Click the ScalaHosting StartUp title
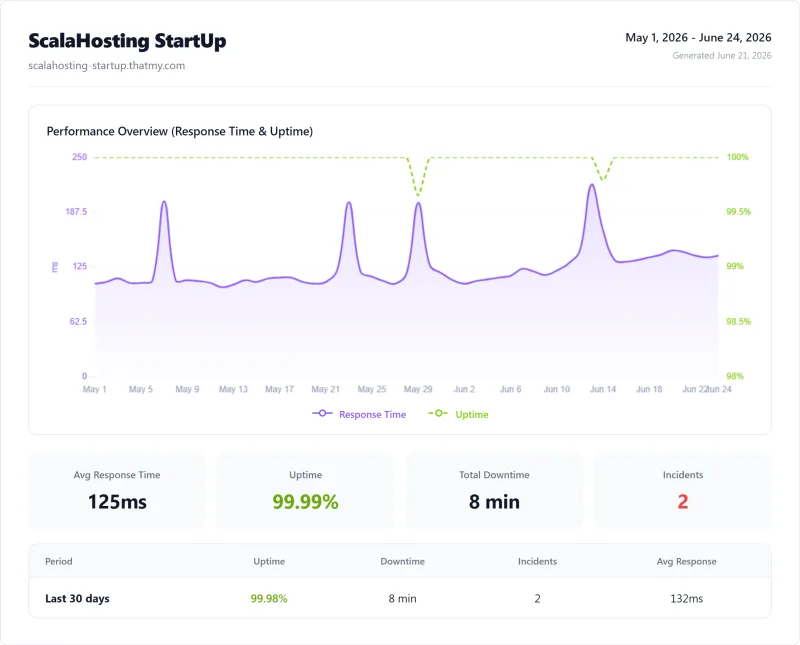Image resolution: width=800 pixels, height=645 pixels. tap(127, 41)
